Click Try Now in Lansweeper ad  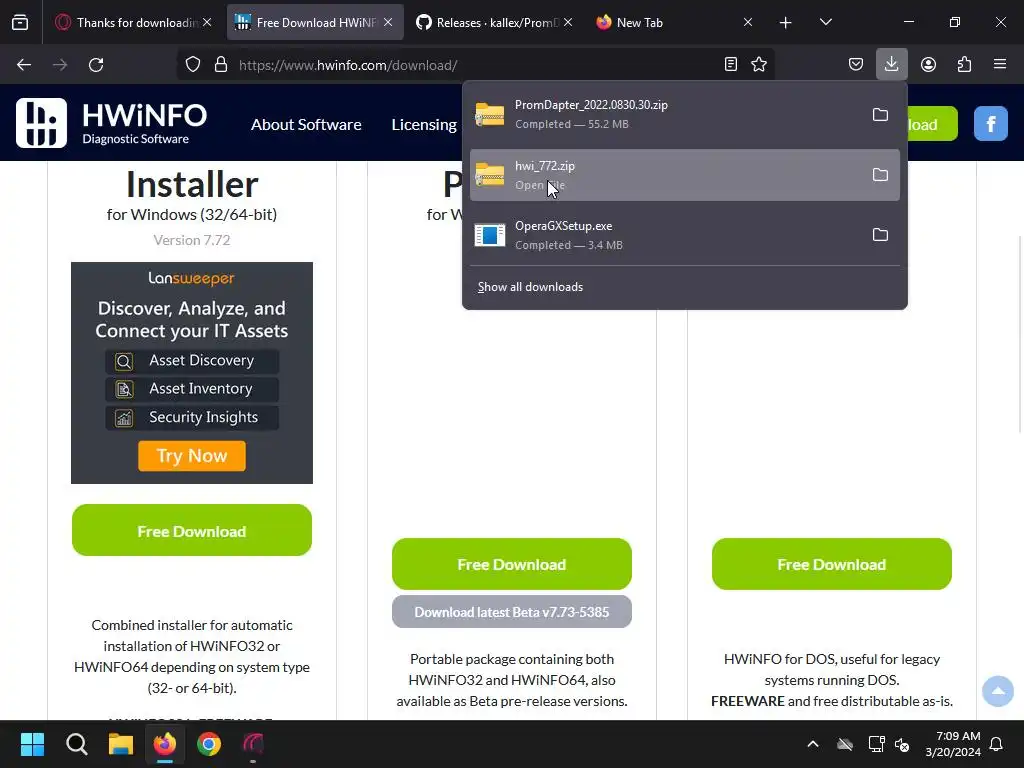[x=192, y=456]
